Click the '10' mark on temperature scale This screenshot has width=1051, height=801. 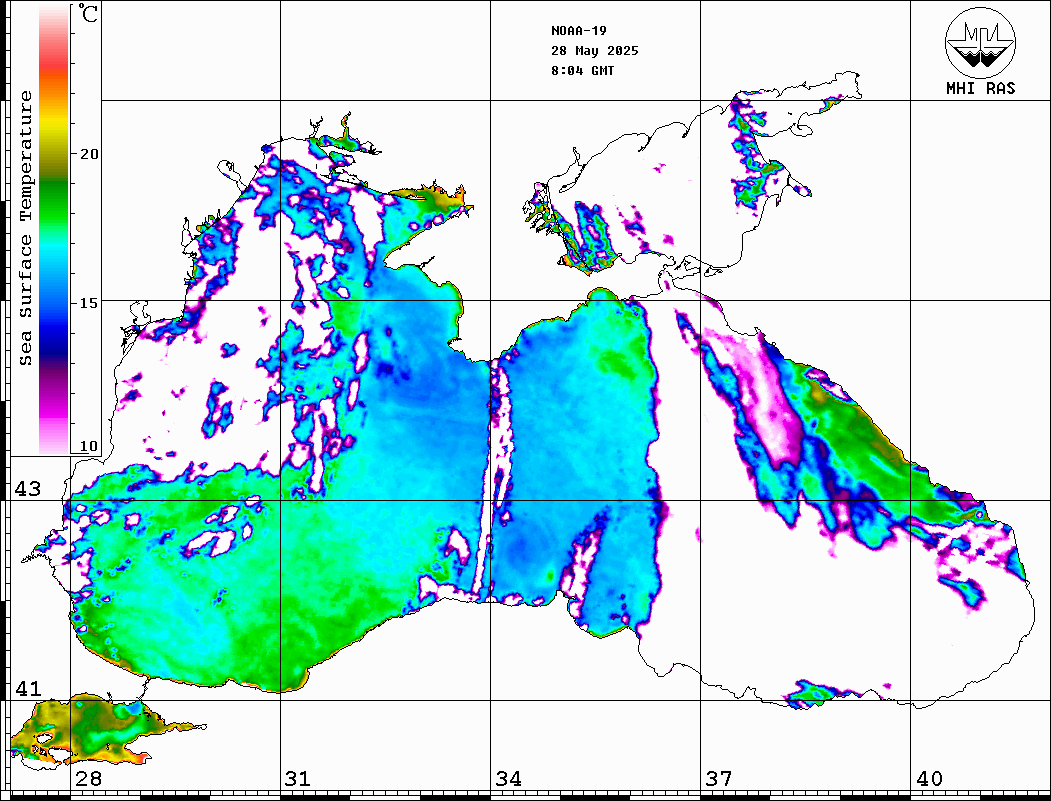(x=88, y=446)
